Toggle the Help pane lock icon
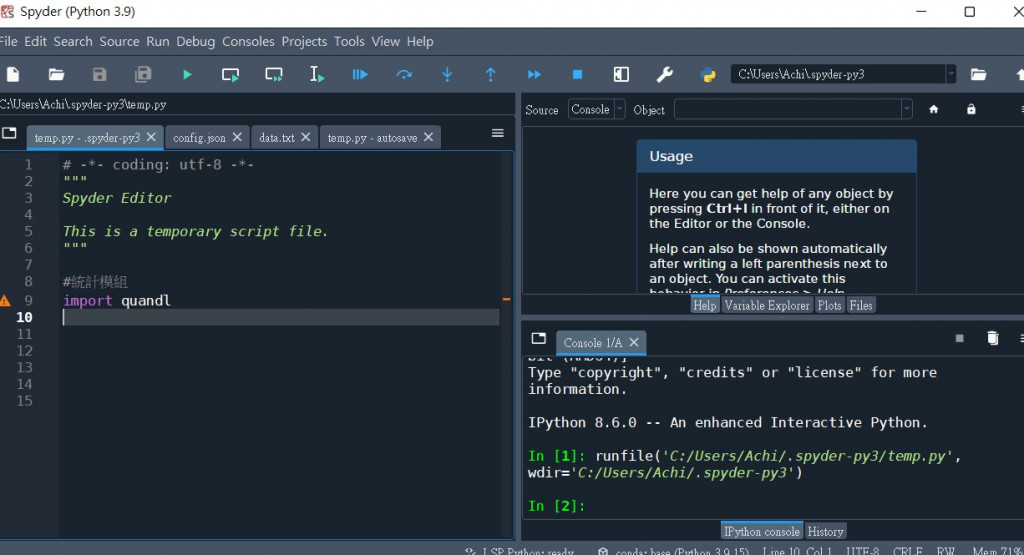The height and width of the screenshot is (555, 1024). (x=971, y=110)
